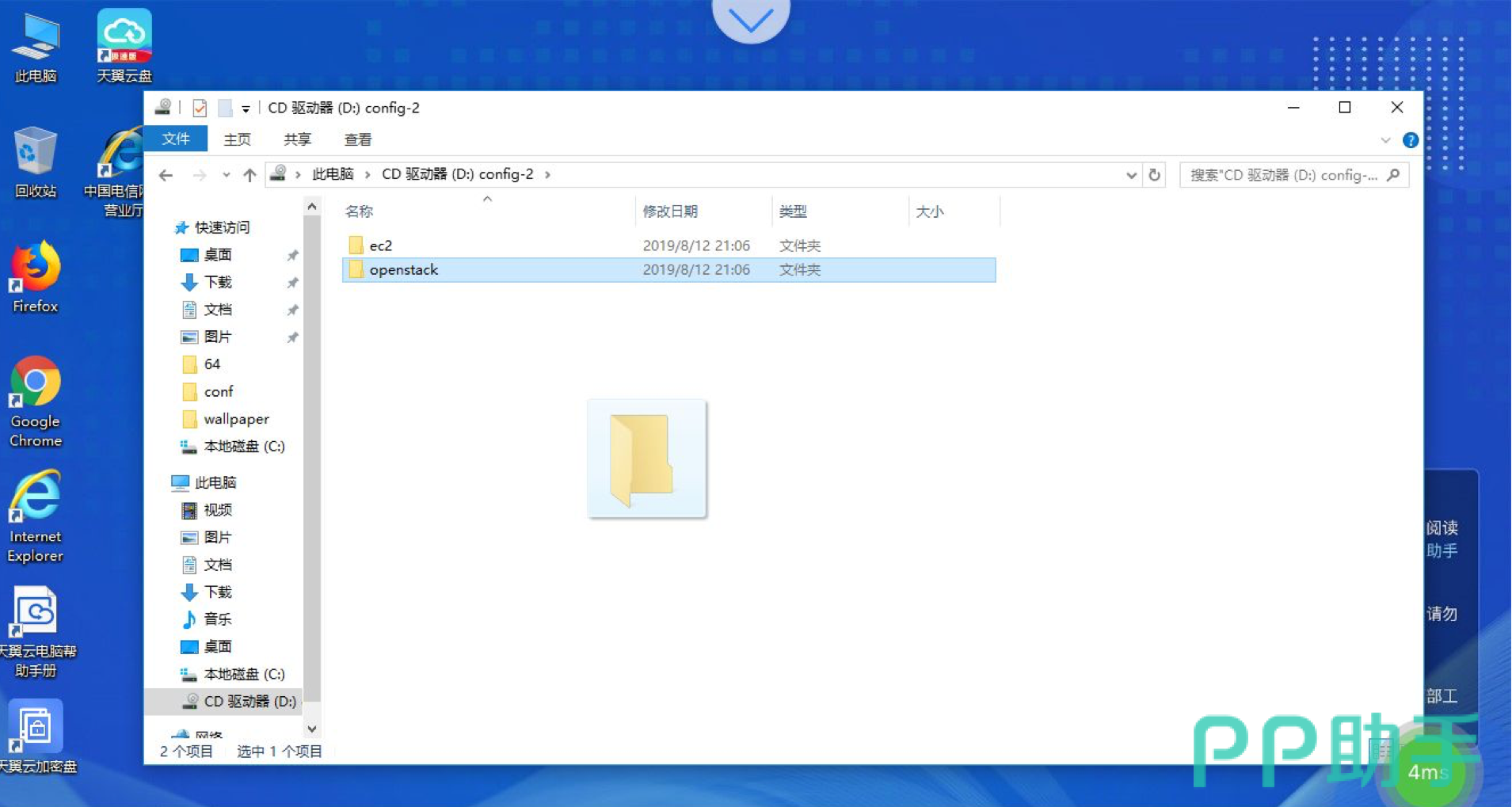Viewport: 1512px width, 807px height.
Task: Open the address bar history dropdown
Action: click(x=1131, y=175)
